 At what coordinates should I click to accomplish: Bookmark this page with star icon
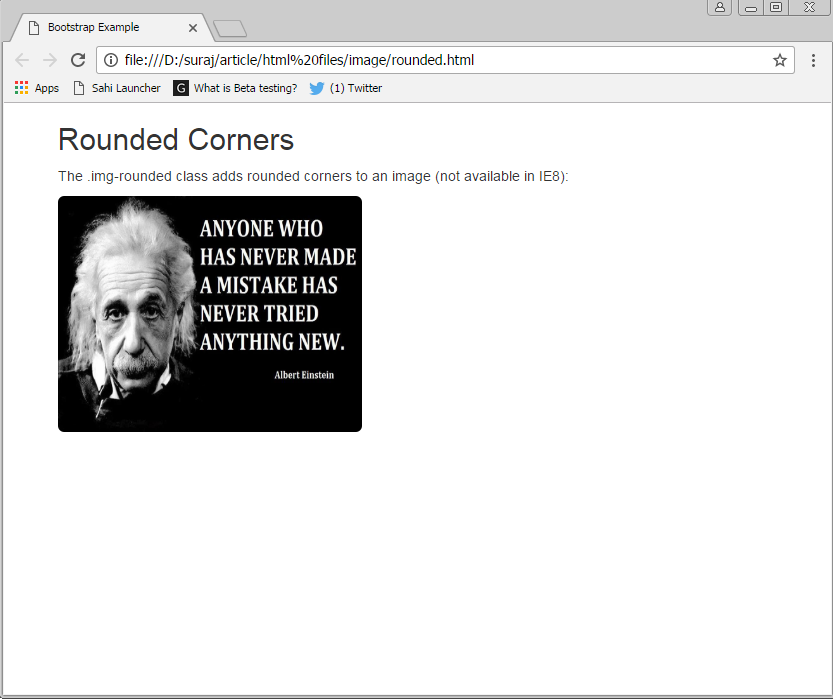[779, 60]
